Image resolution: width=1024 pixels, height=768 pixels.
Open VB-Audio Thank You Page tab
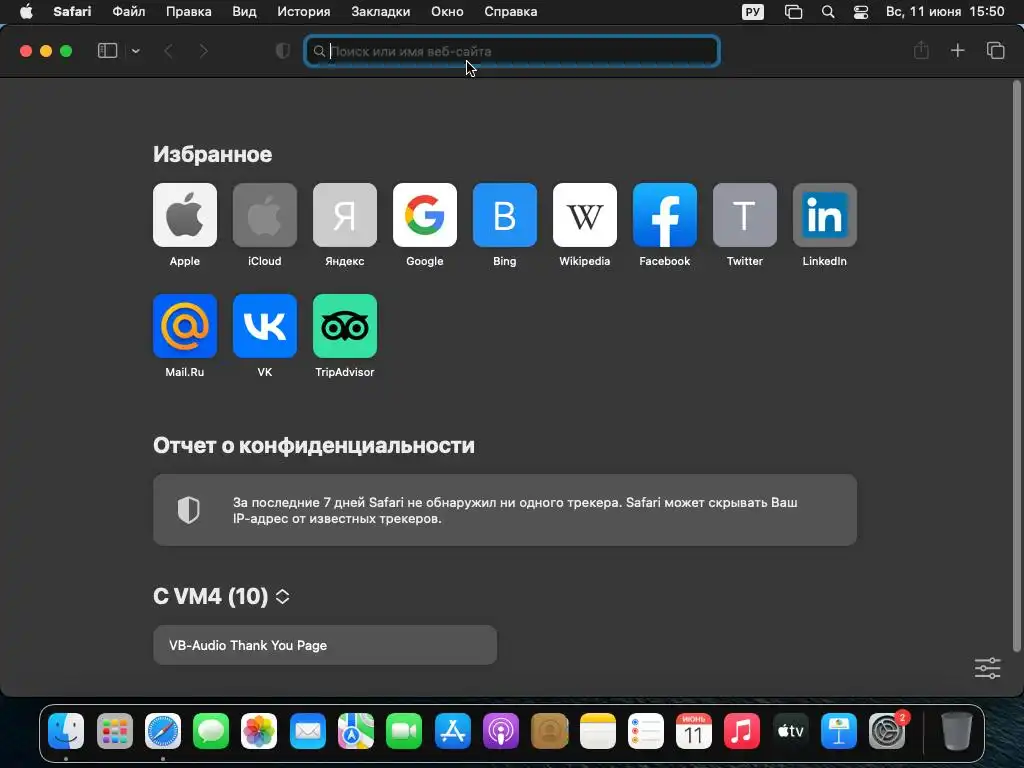[325, 645]
